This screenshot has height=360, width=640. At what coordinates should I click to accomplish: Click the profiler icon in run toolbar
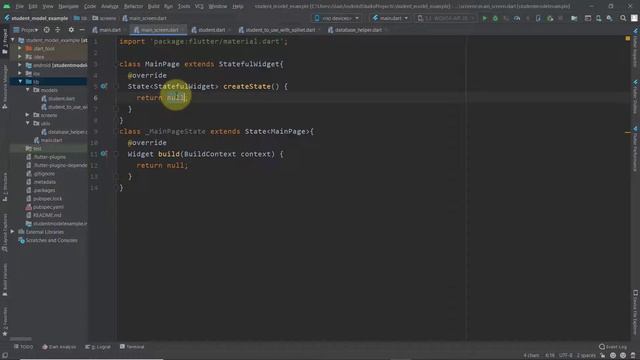517,18
